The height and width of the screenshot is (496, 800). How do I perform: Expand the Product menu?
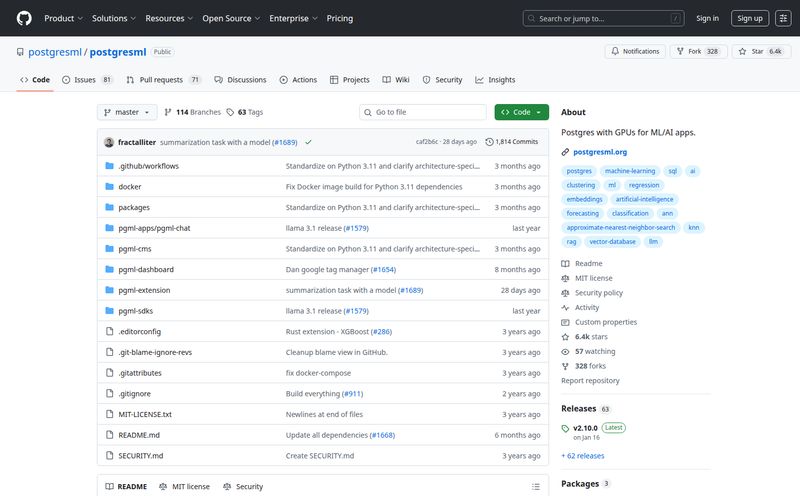coord(63,18)
